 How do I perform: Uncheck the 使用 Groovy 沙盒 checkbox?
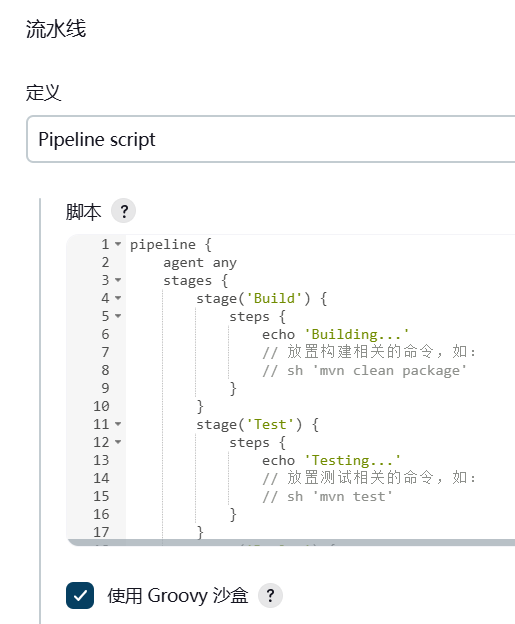(80, 595)
